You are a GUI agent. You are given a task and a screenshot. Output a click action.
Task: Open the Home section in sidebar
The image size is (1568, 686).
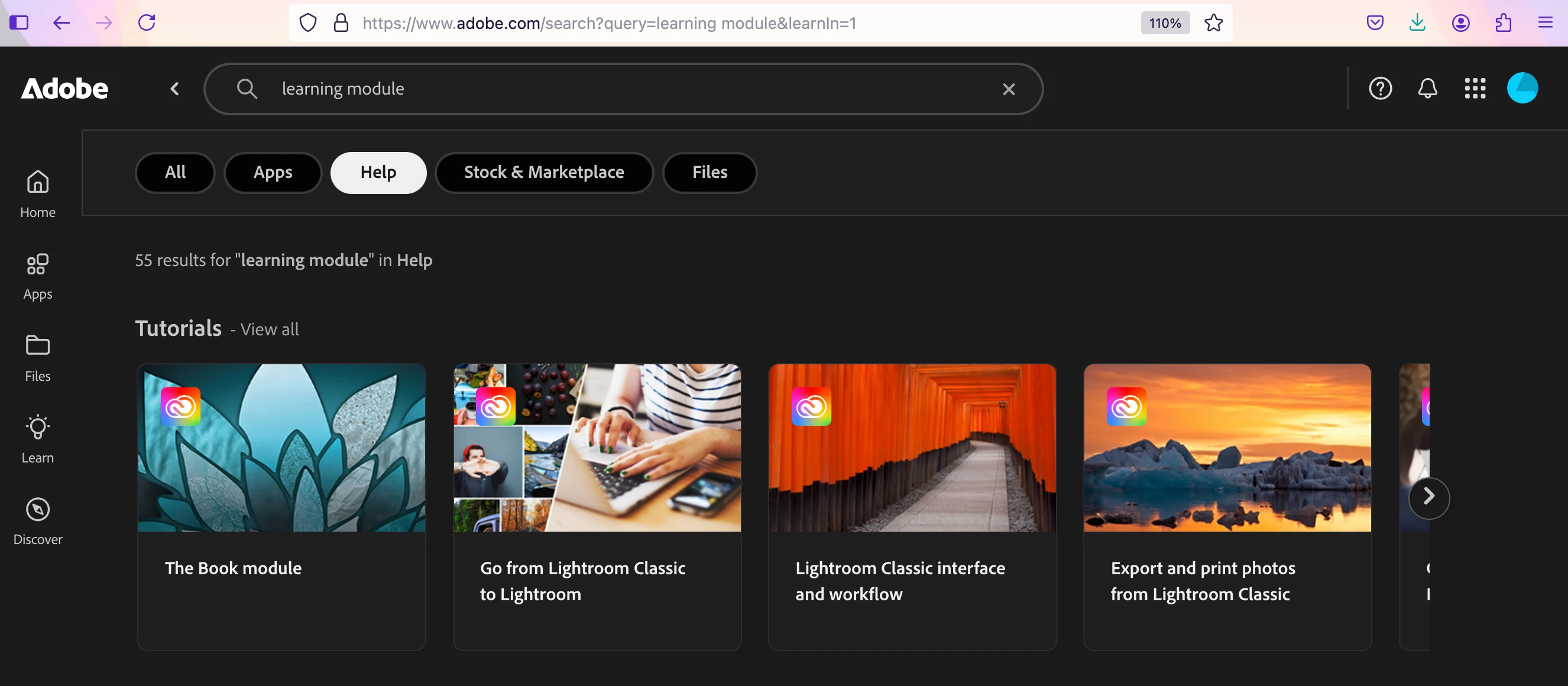38,193
